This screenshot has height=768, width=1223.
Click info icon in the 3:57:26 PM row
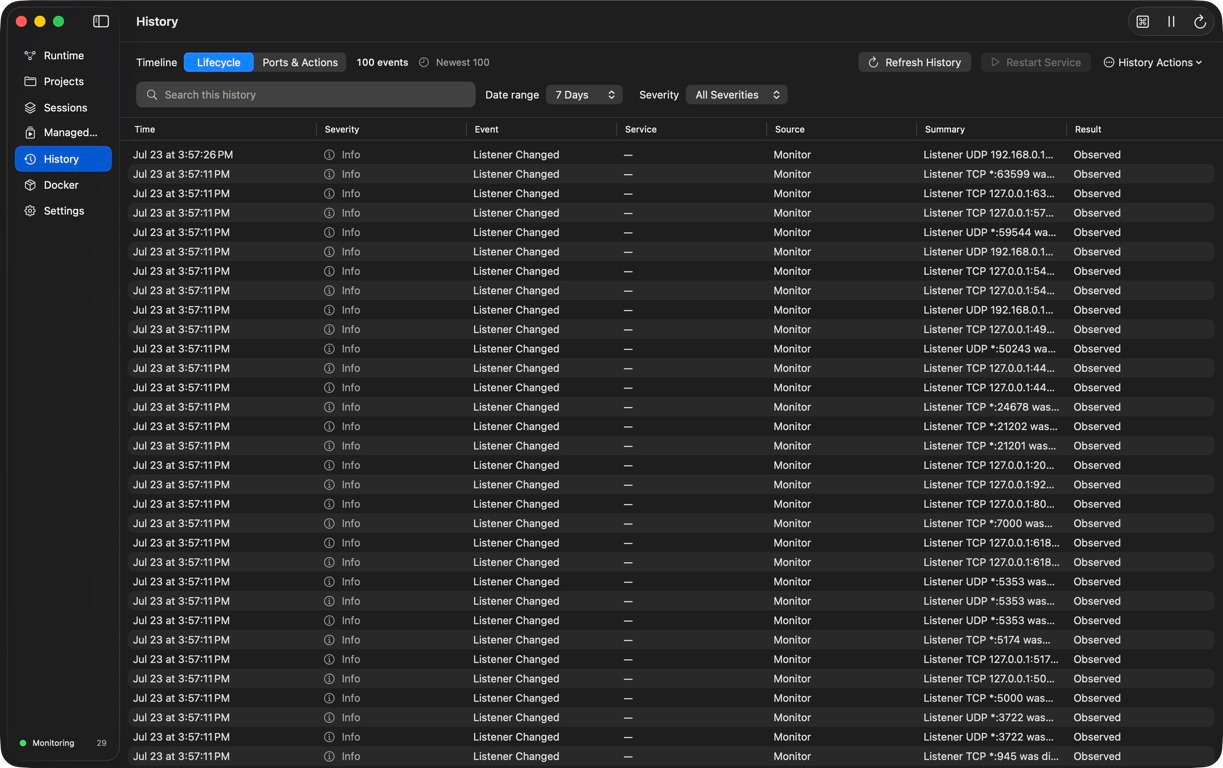(329, 155)
